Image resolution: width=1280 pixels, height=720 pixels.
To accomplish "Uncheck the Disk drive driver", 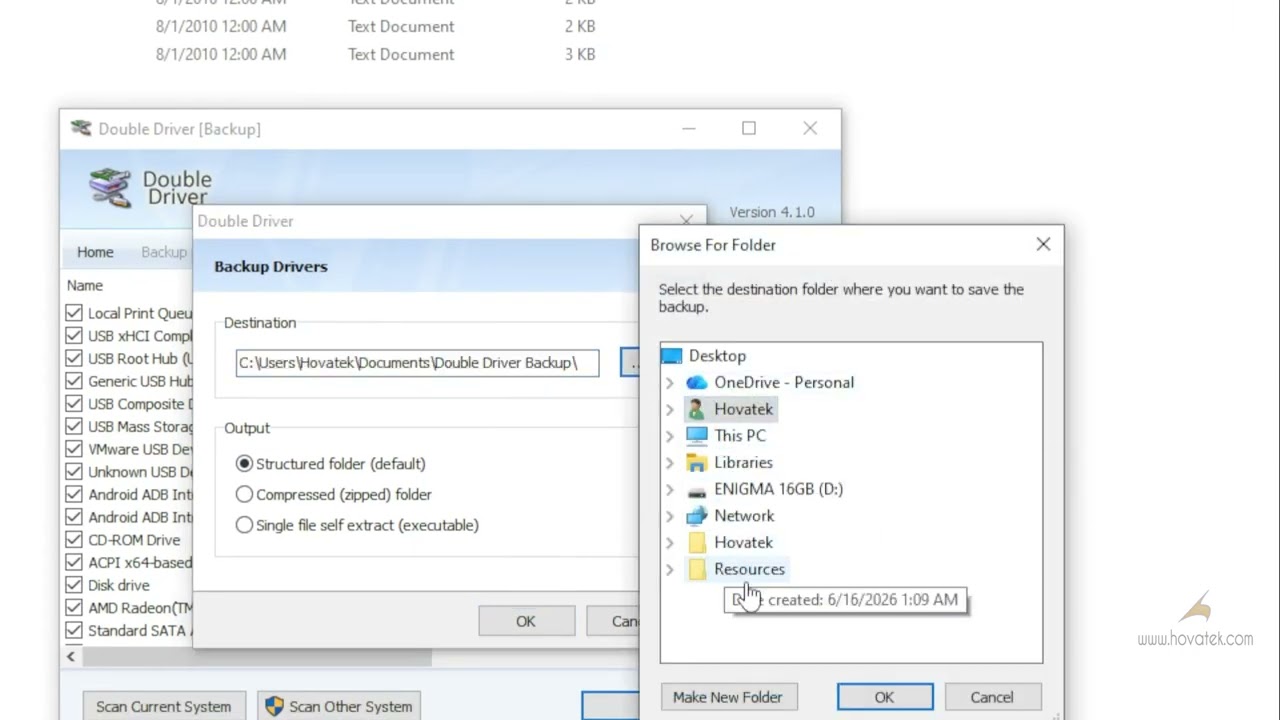I will coord(74,585).
